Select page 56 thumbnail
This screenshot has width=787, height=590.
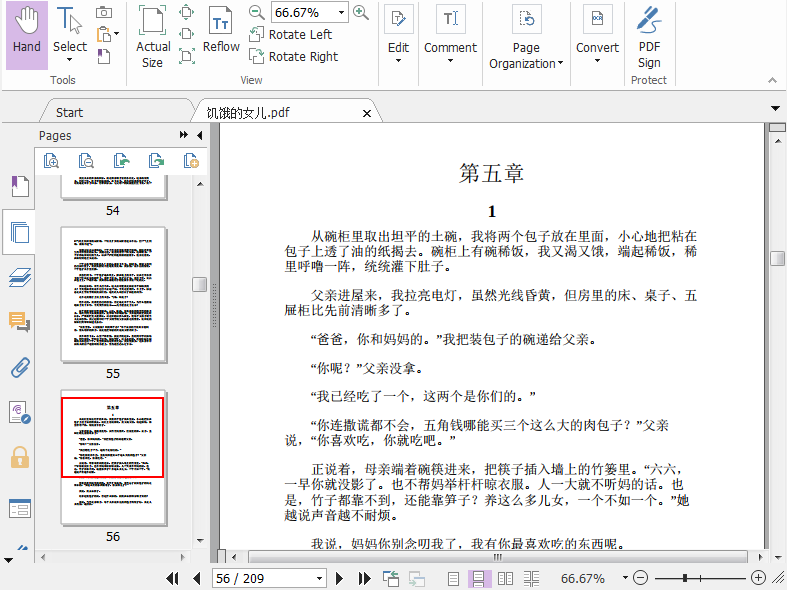pos(113,458)
